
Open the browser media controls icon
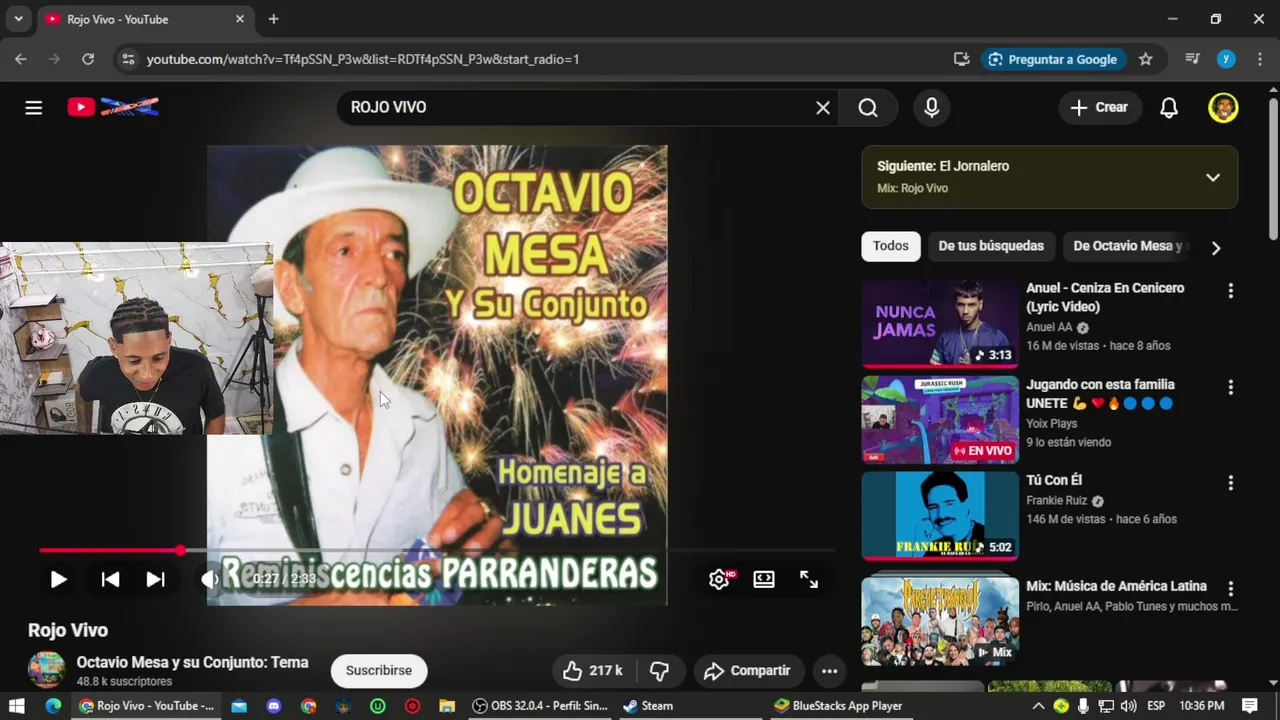[1192, 59]
